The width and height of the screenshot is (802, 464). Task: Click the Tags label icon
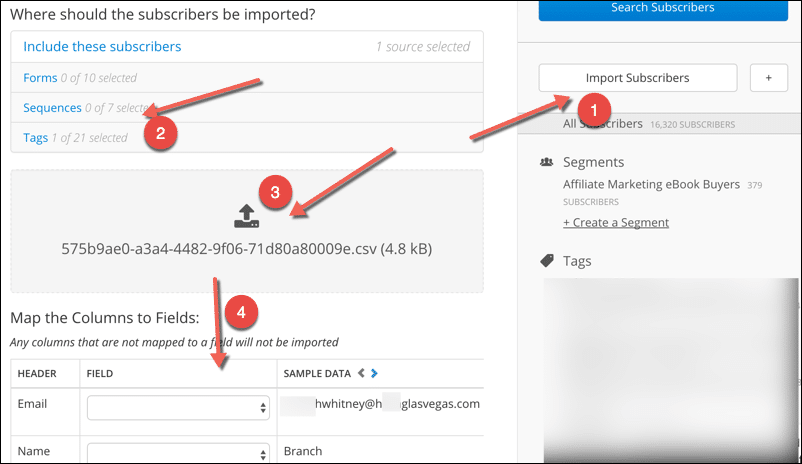[x=547, y=261]
